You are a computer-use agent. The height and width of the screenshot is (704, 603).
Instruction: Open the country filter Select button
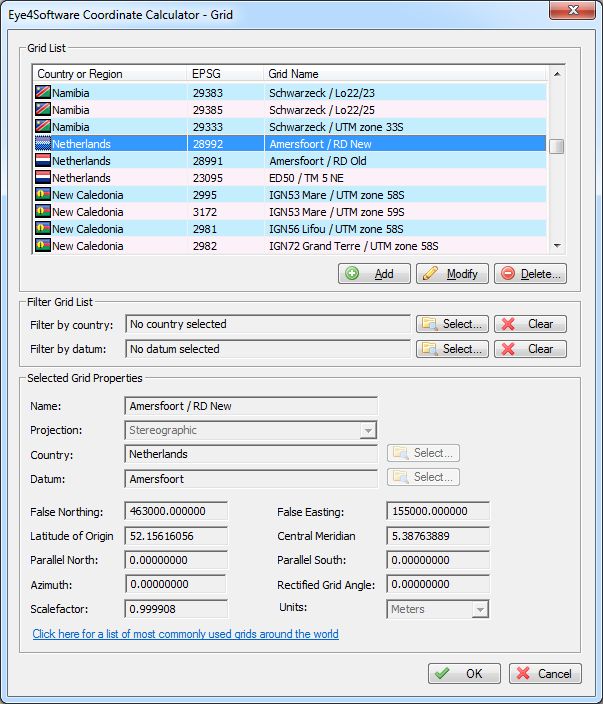452,324
